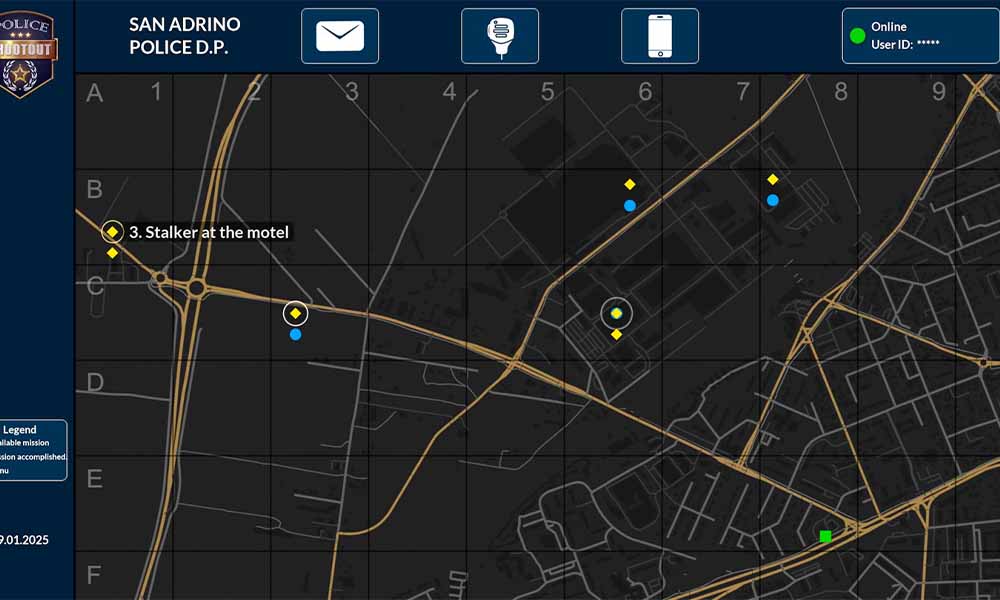This screenshot has width=1000, height=600.
Task: Click the green accomplished-mission square marker
Action: [826, 536]
